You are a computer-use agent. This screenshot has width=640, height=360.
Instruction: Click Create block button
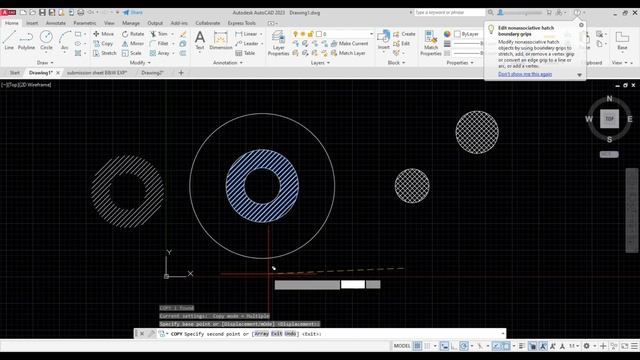[404, 34]
